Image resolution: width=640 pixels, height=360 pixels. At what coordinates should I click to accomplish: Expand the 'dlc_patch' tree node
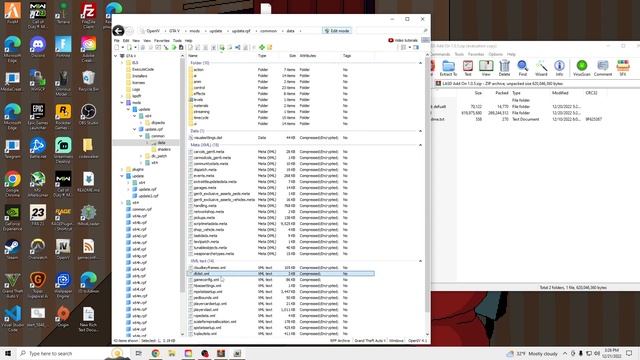pos(141,156)
